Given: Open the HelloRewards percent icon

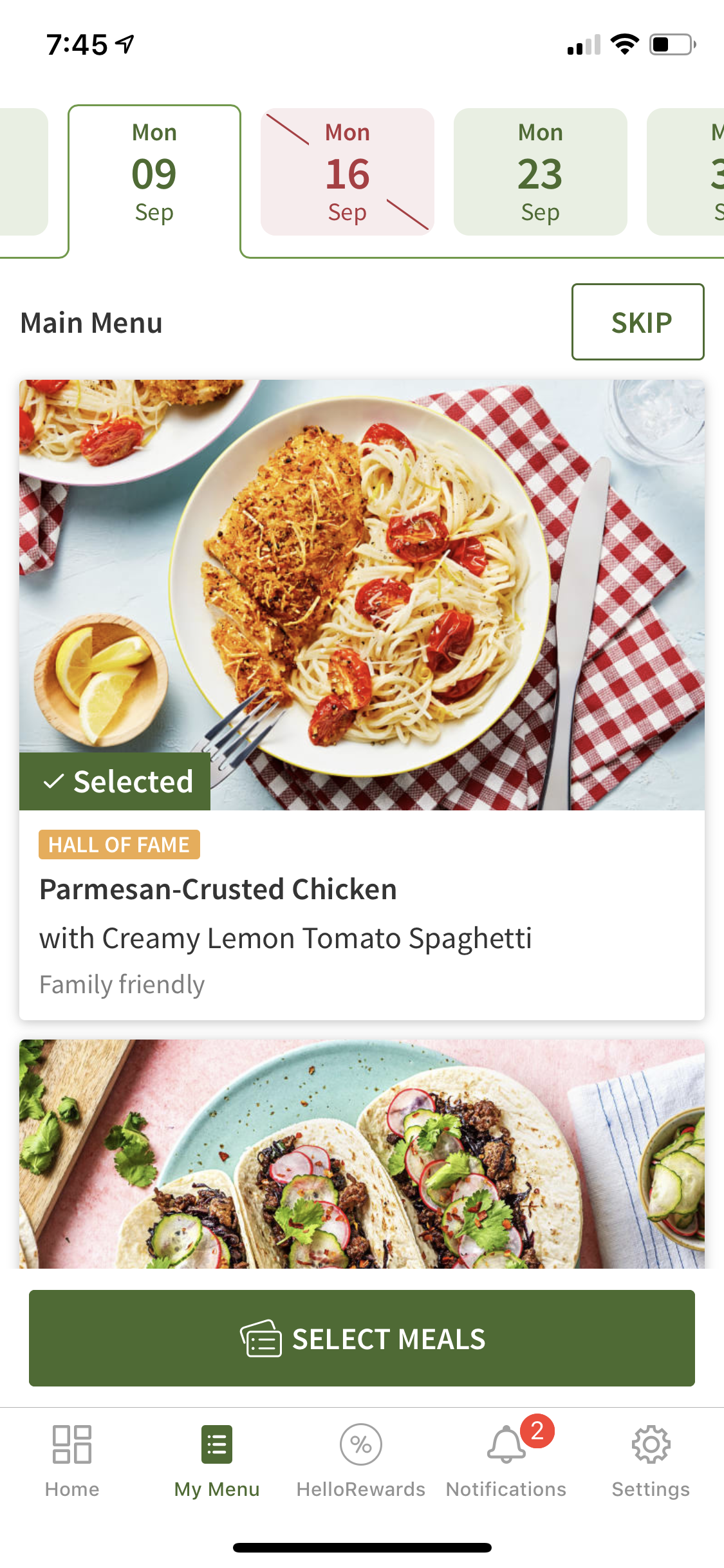Looking at the screenshot, I should pos(361,1444).
